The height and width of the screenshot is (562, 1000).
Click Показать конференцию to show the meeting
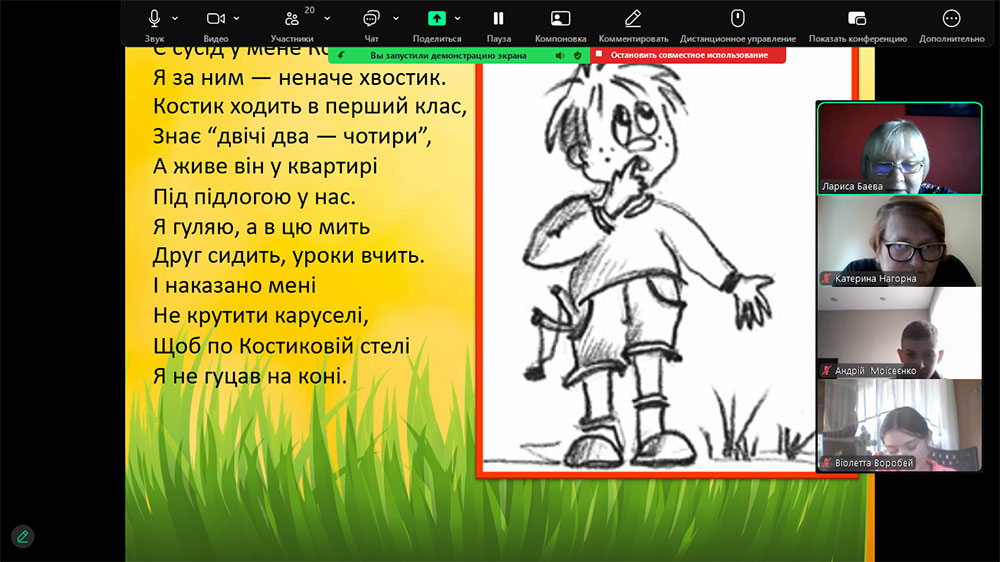(x=856, y=19)
